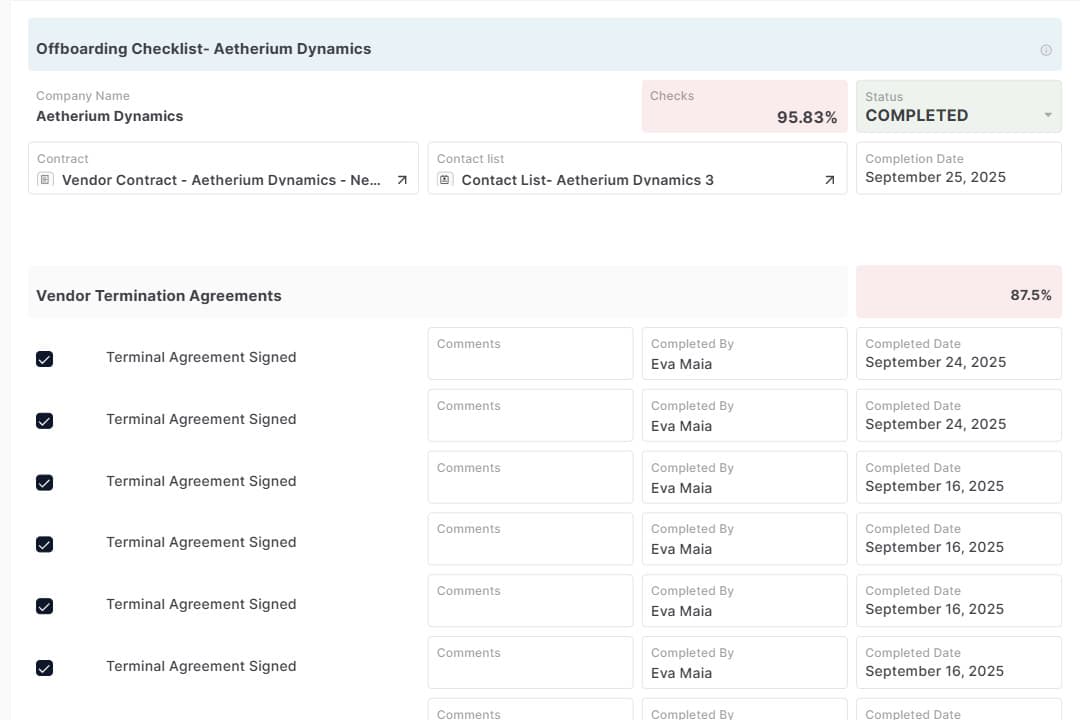Viewport: 1080px width, 720px height.
Task: Toggle the sixth Terminal Agreement Signed checkbox
Action: click(x=44, y=668)
